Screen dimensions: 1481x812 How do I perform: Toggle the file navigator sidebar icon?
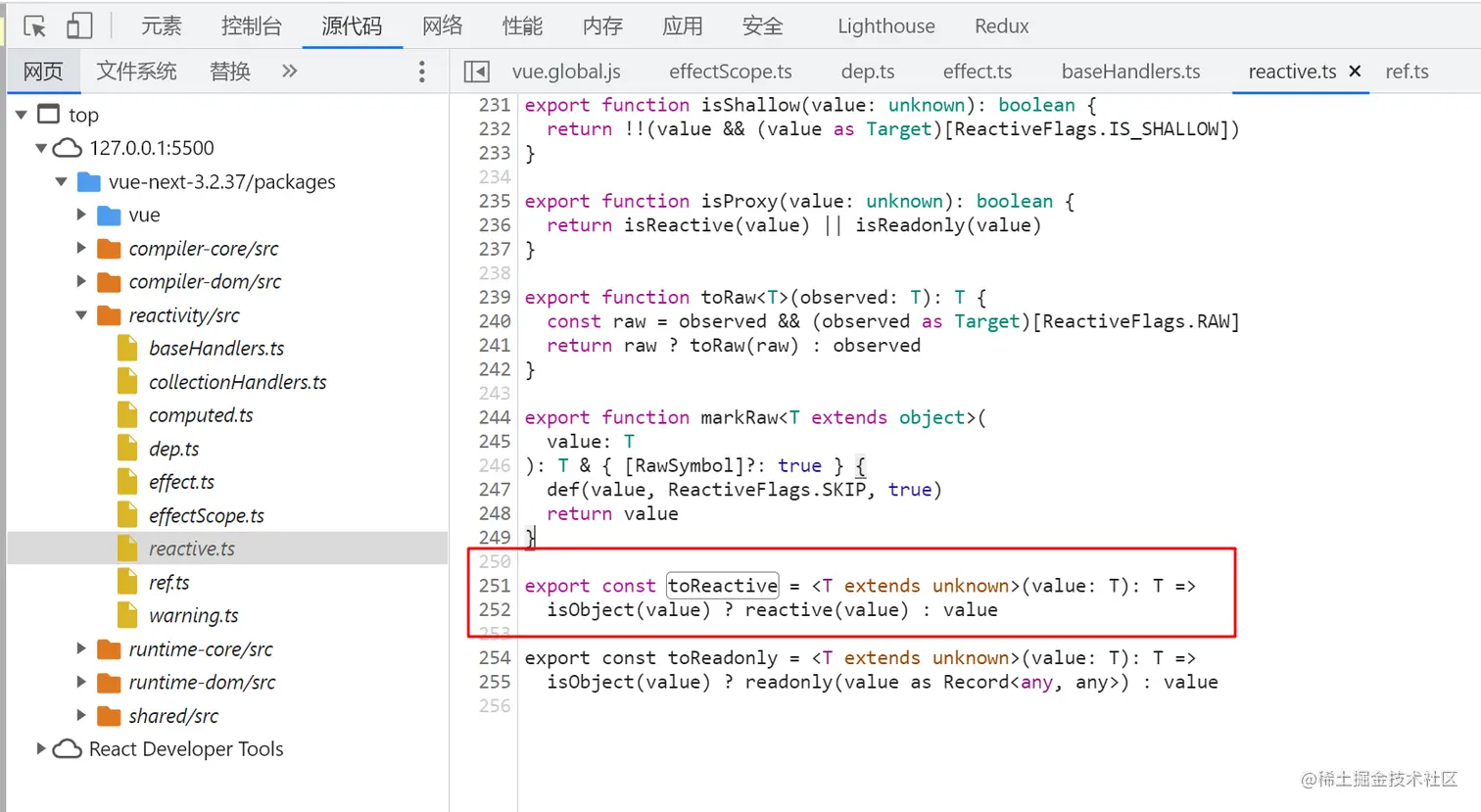click(476, 72)
